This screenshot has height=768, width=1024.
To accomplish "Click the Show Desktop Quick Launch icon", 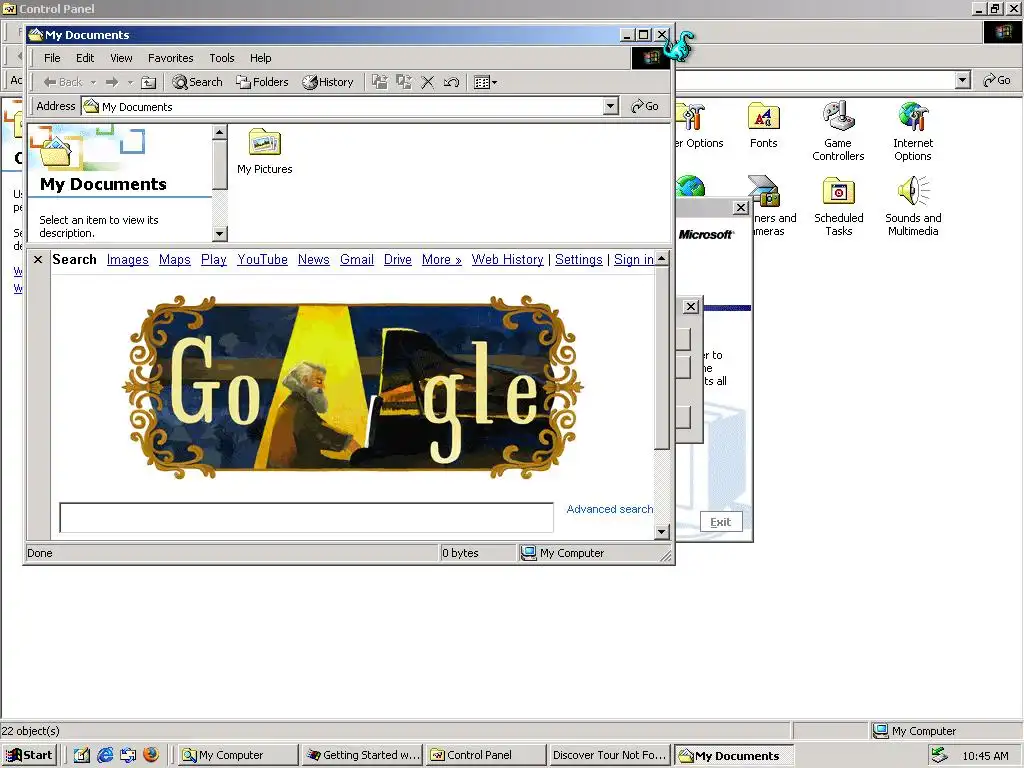I will (82, 755).
